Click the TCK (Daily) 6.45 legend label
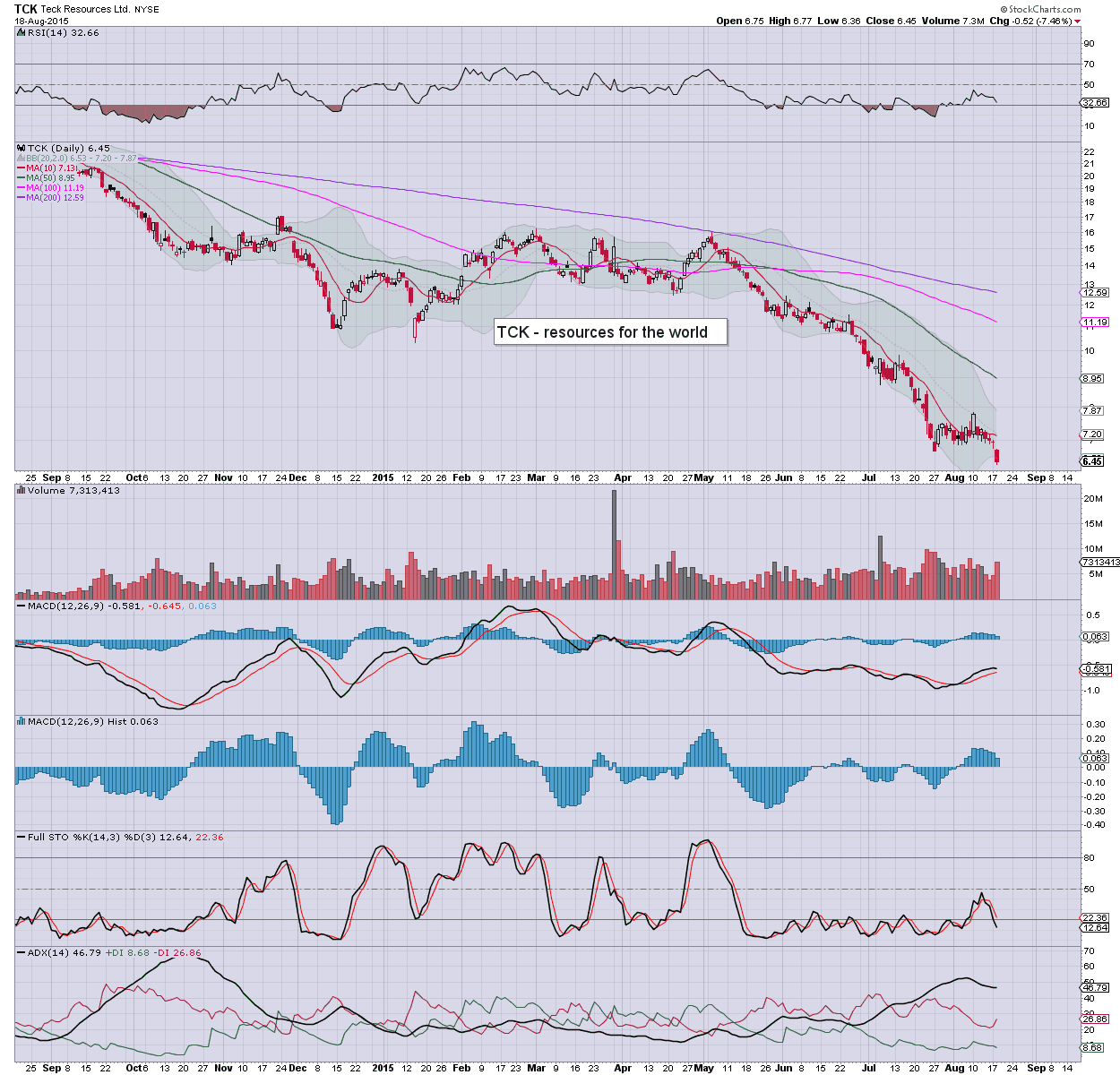 click(69, 148)
